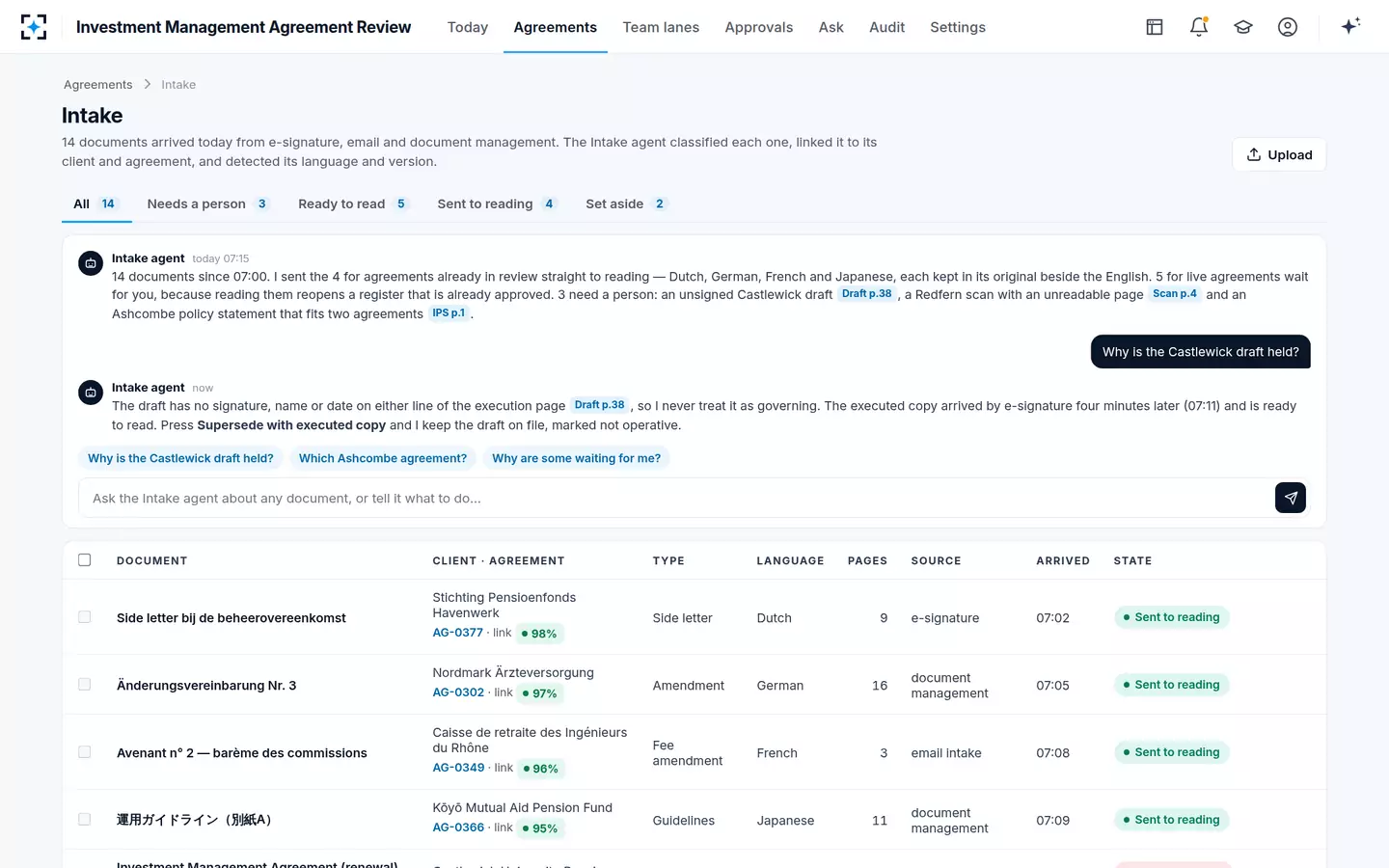Show the Sent to reading filter tab
Image resolution: width=1389 pixels, height=868 pixels.
(497, 203)
